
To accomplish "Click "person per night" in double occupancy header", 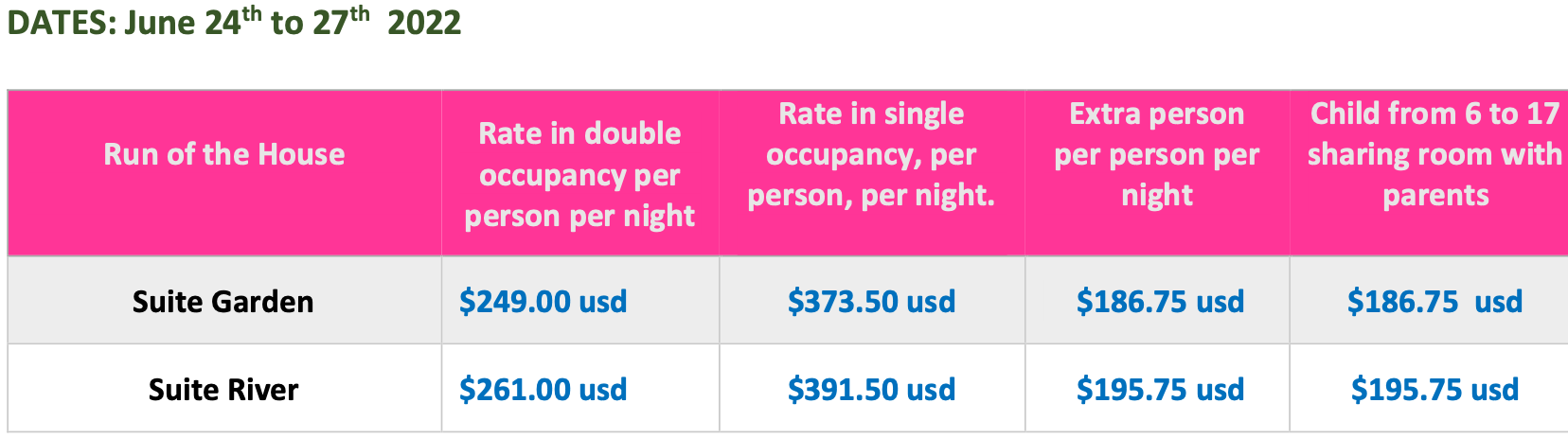I will click(579, 217).
